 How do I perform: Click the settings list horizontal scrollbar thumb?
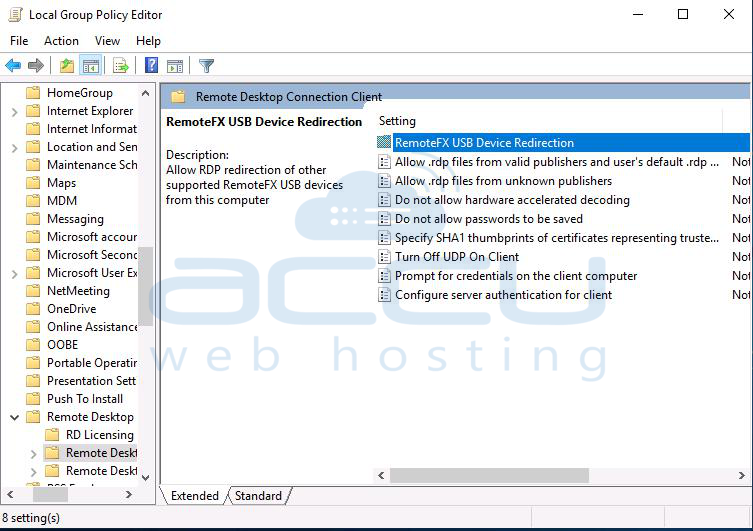[x=489, y=475]
